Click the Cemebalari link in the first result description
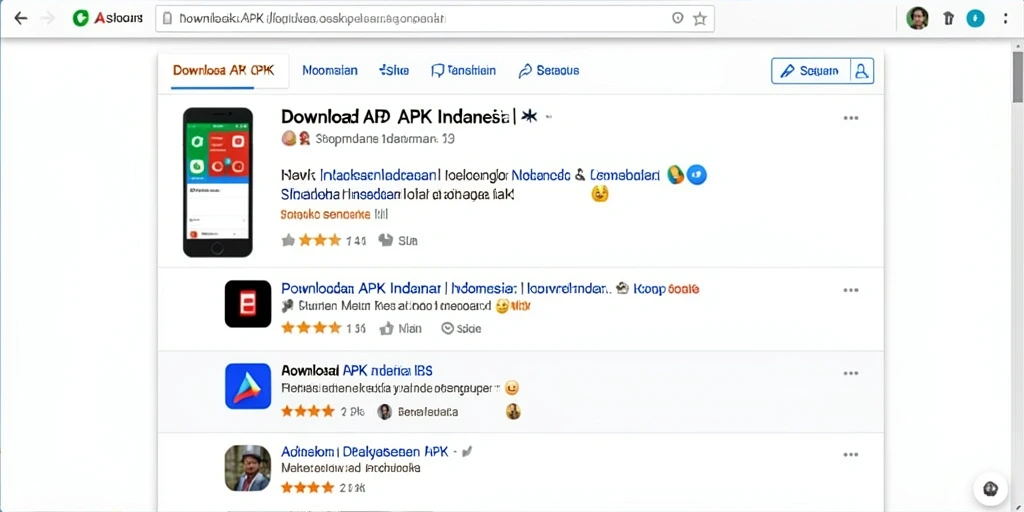Viewport: 1024px width, 512px height. coord(625,175)
